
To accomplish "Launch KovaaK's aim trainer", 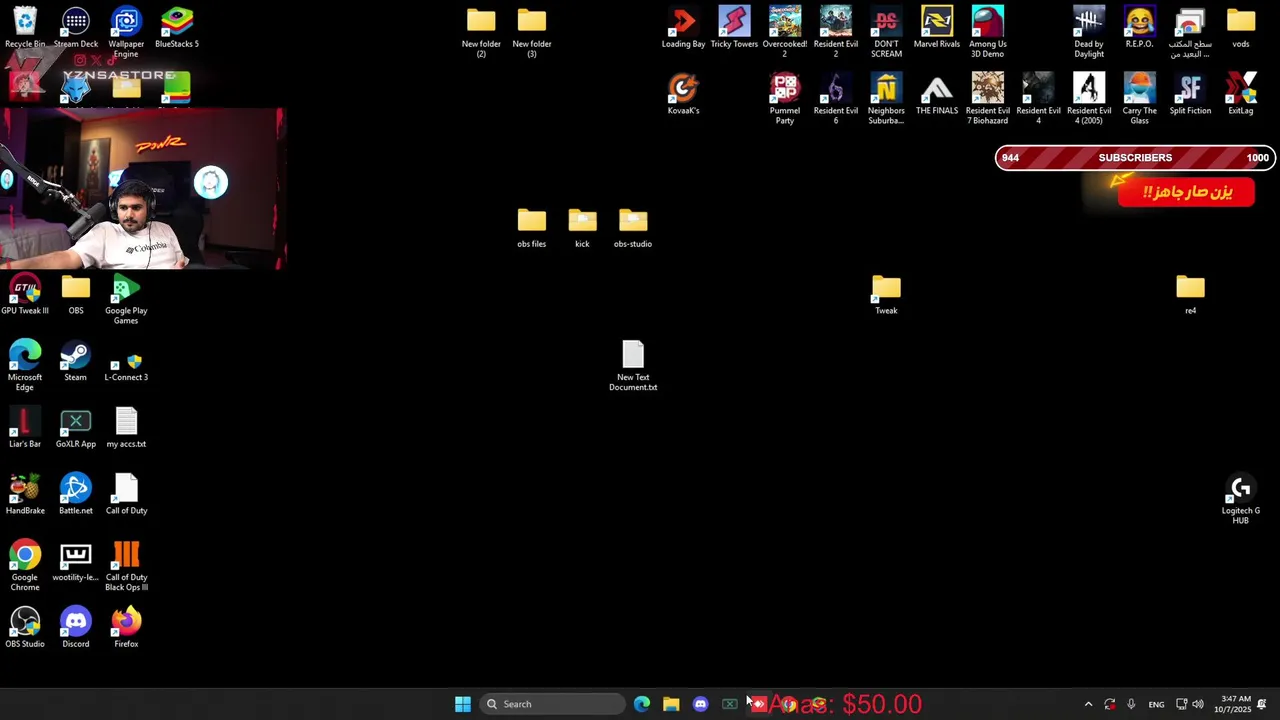I will (684, 94).
